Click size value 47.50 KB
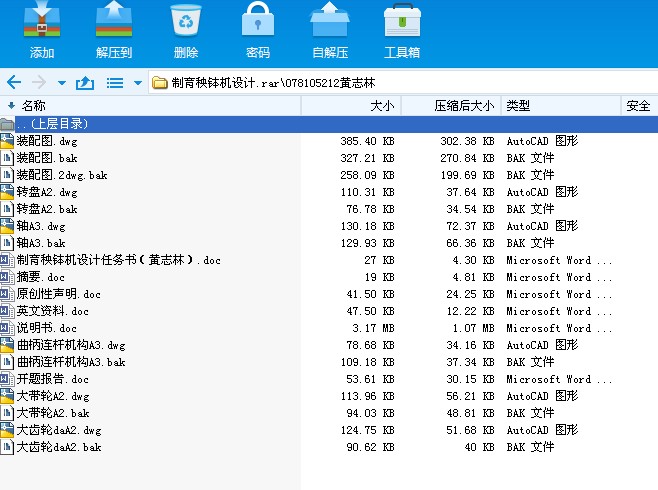This screenshot has height=490, width=658. (x=370, y=311)
